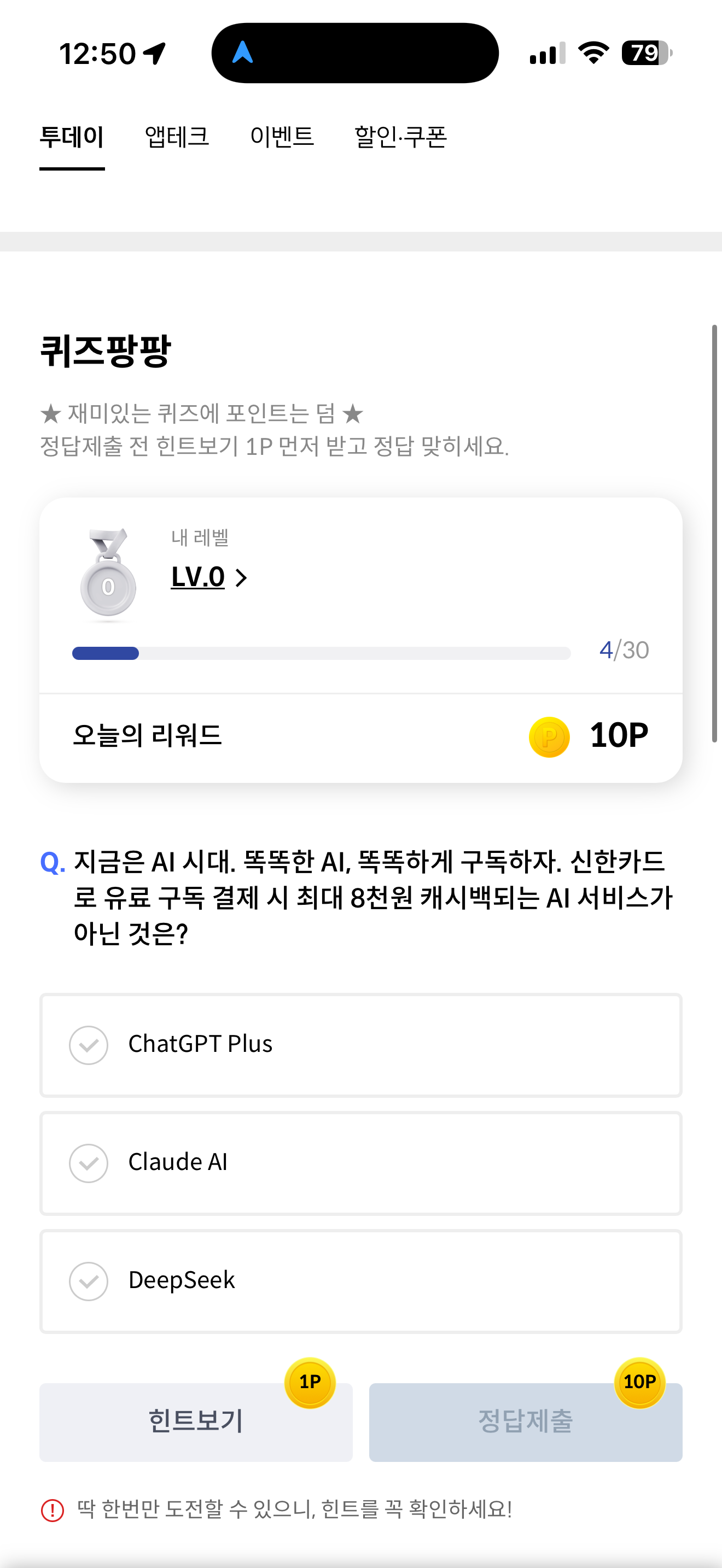Click the vertical scrollbar on right edge
722x1568 pixels.
tap(715, 533)
